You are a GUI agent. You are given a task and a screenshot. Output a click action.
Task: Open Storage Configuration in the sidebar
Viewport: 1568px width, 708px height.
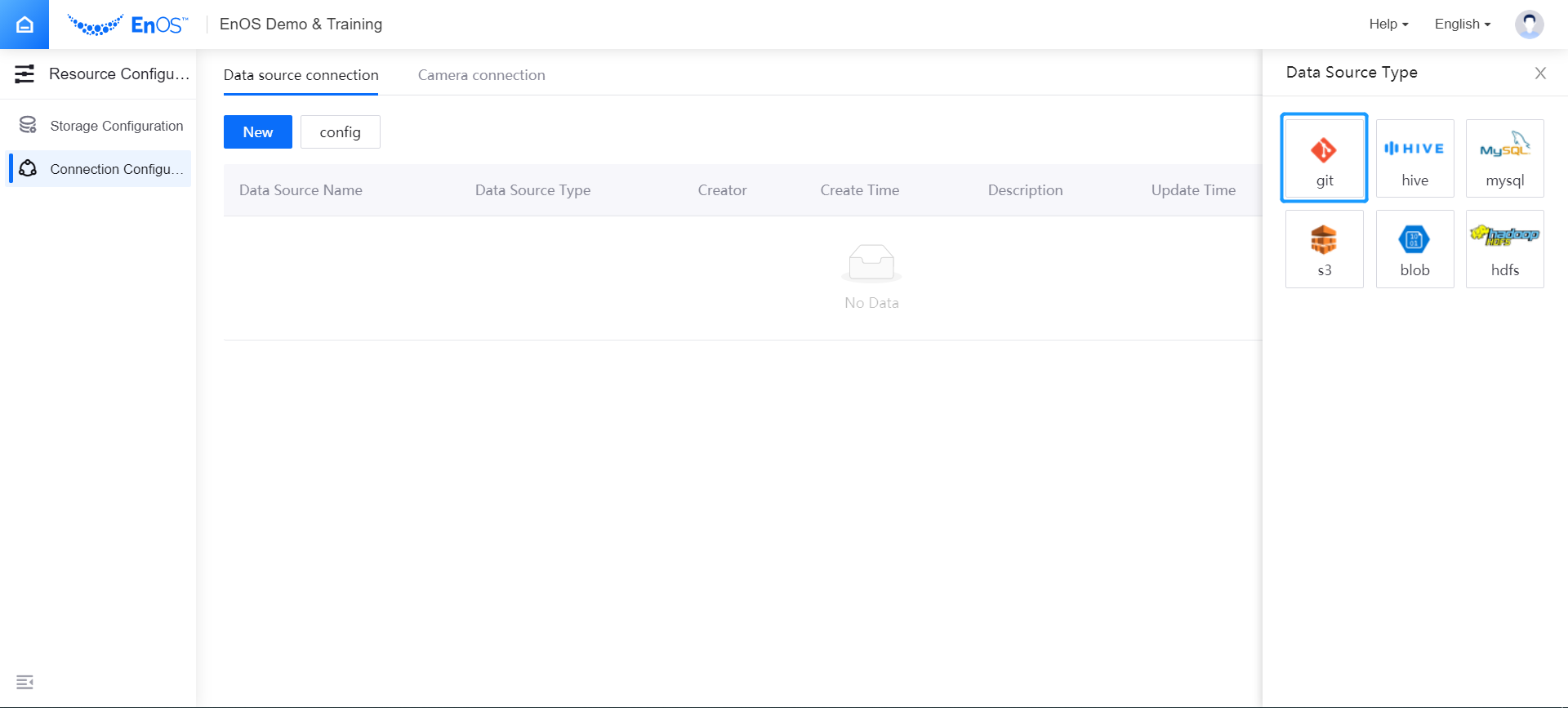[116, 126]
